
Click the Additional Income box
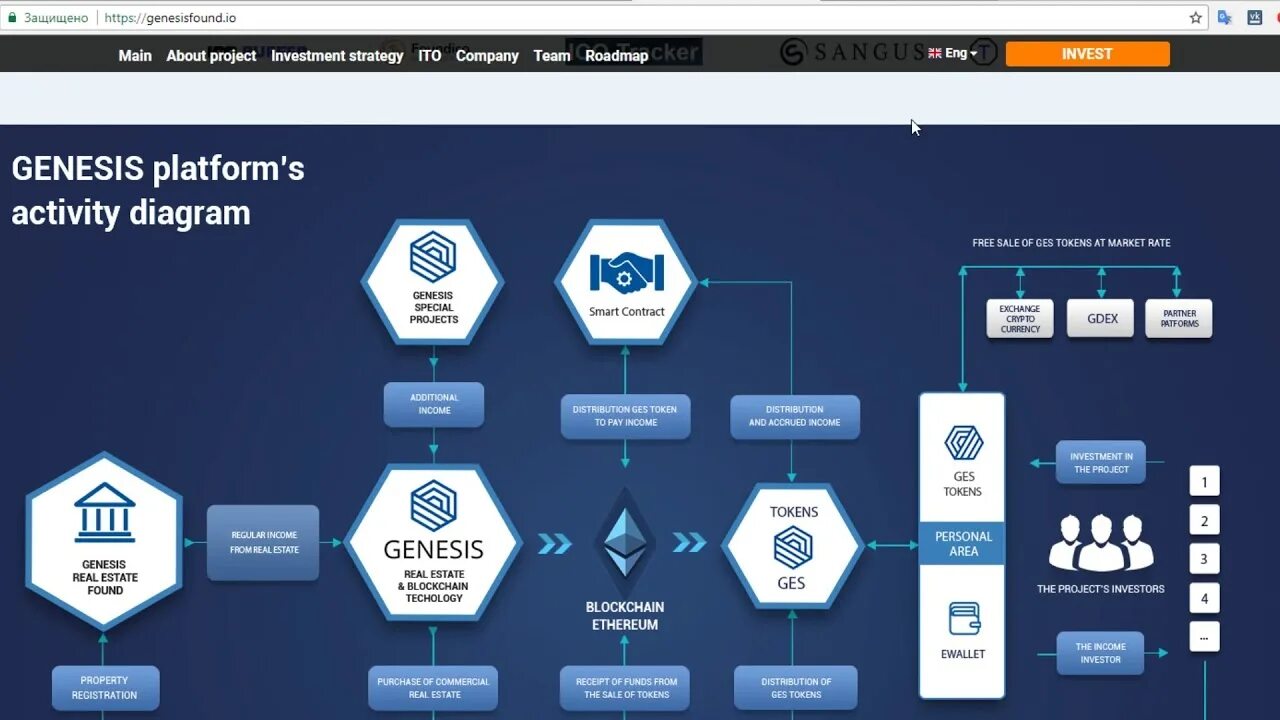(x=434, y=404)
